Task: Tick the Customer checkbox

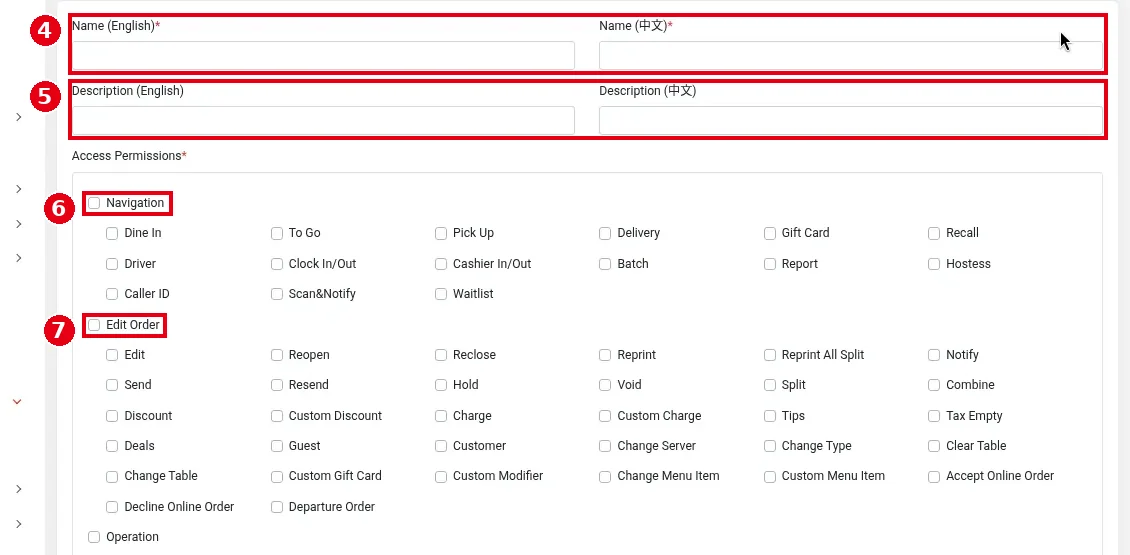Action: click(x=441, y=446)
